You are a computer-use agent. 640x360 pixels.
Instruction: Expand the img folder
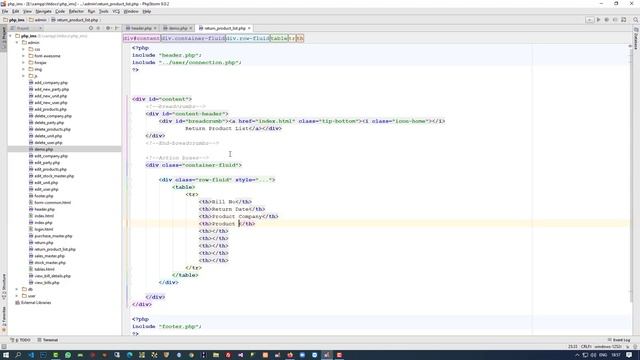[x=24, y=69]
